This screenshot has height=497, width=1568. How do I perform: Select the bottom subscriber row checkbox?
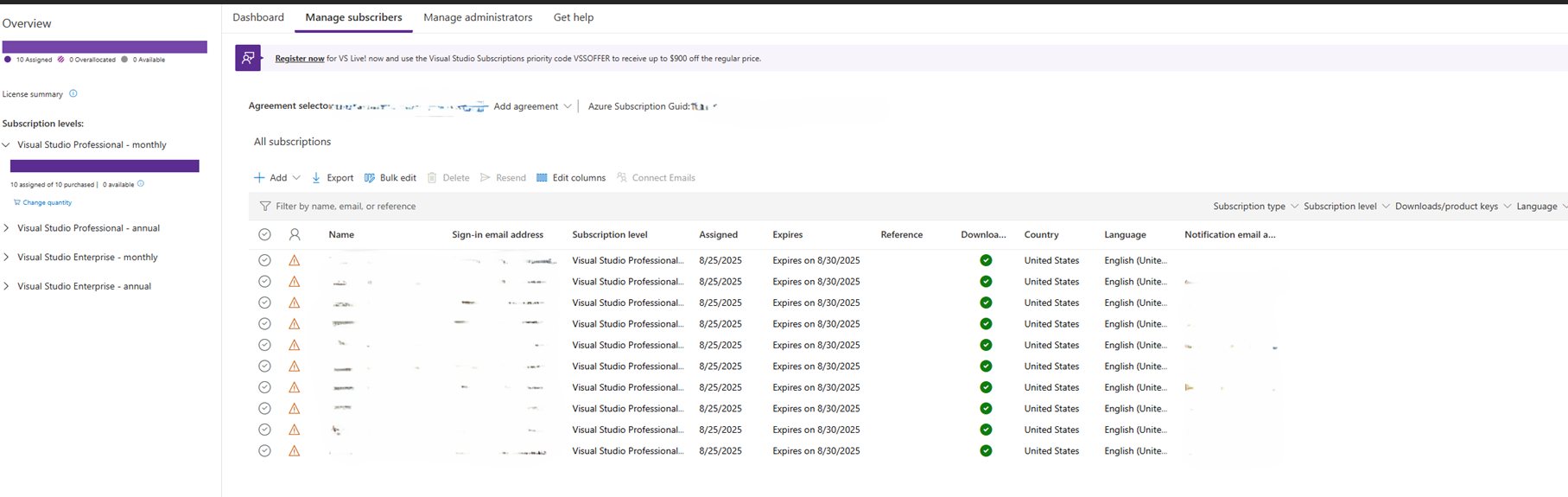click(x=265, y=451)
